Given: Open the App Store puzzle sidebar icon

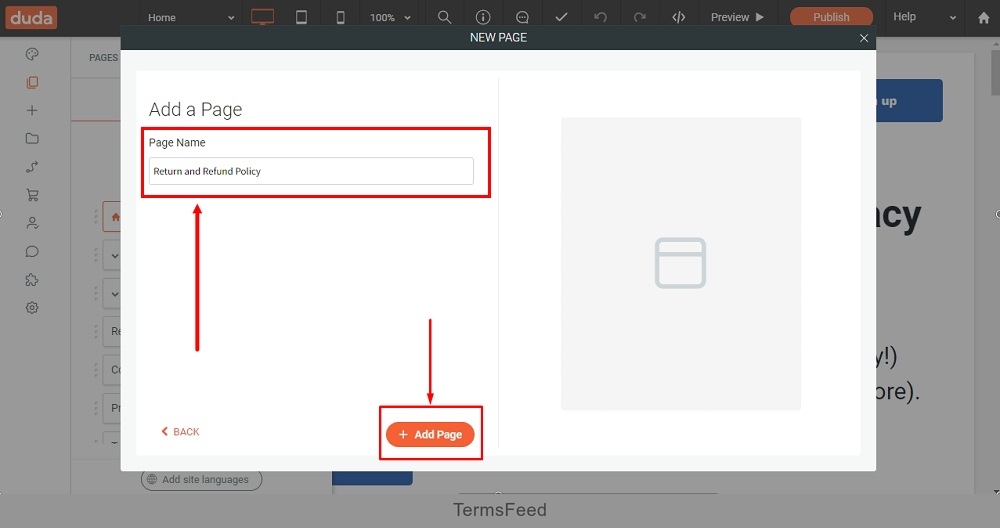Looking at the screenshot, I should (32, 279).
